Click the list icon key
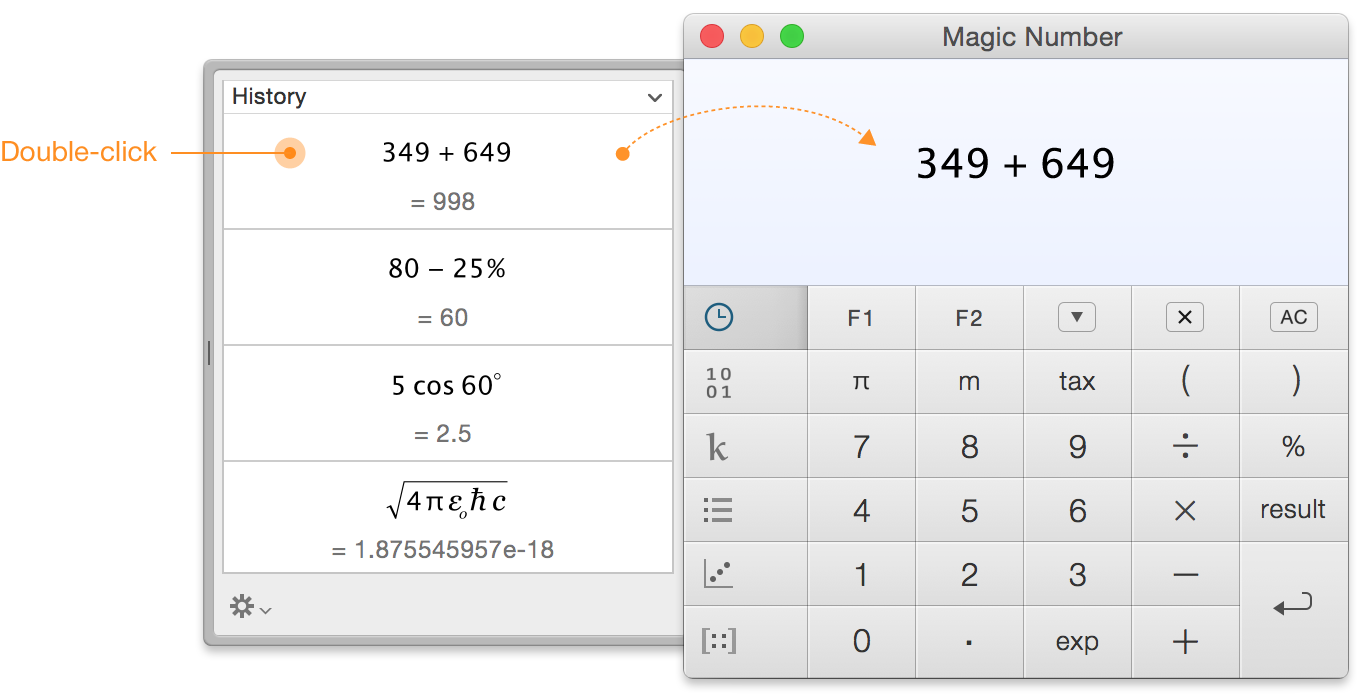This screenshot has width=1360, height=700. tap(745, 510)
